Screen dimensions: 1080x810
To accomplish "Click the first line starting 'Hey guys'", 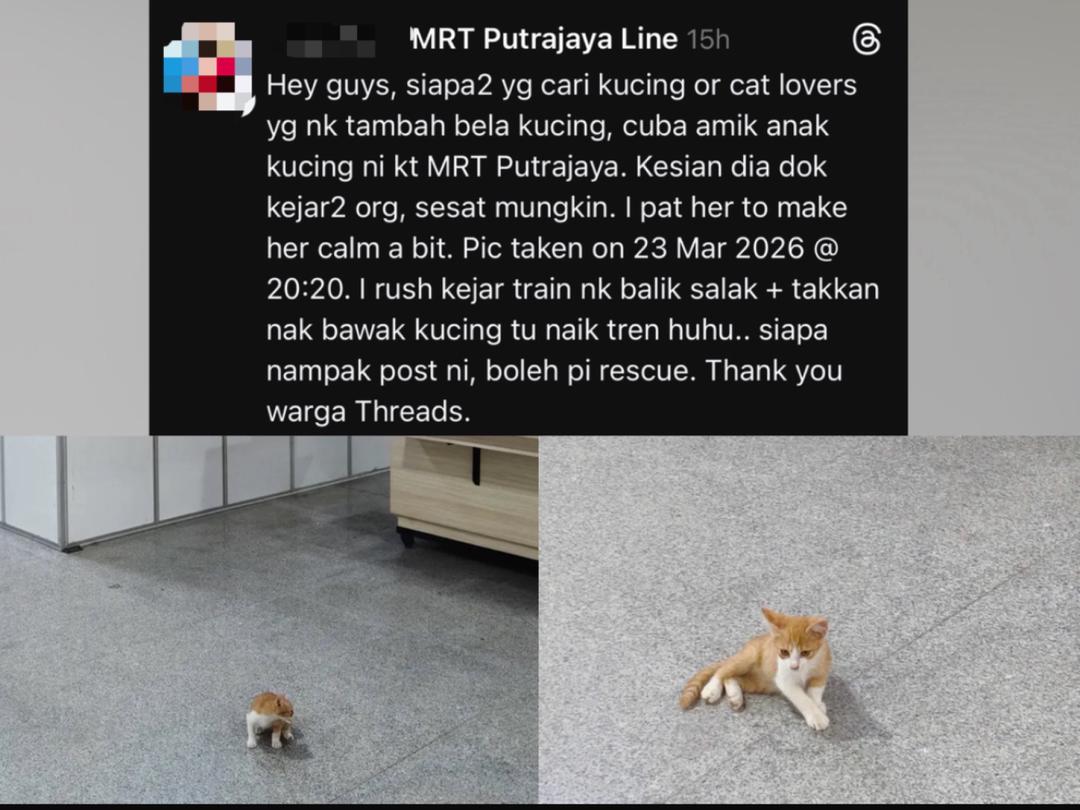I will [x=561, y=86].
